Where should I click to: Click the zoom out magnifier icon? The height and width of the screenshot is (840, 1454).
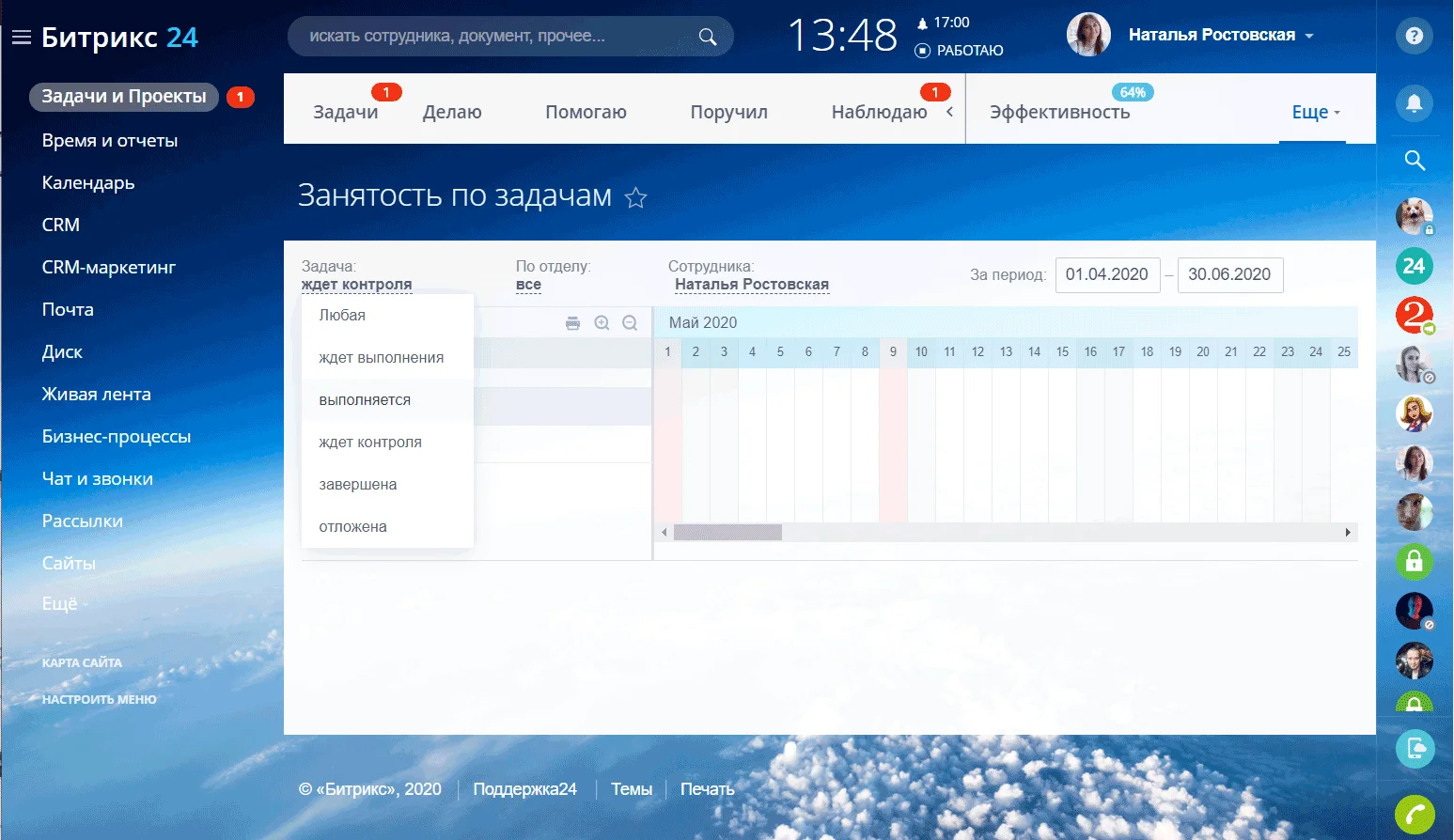point(630,323)
